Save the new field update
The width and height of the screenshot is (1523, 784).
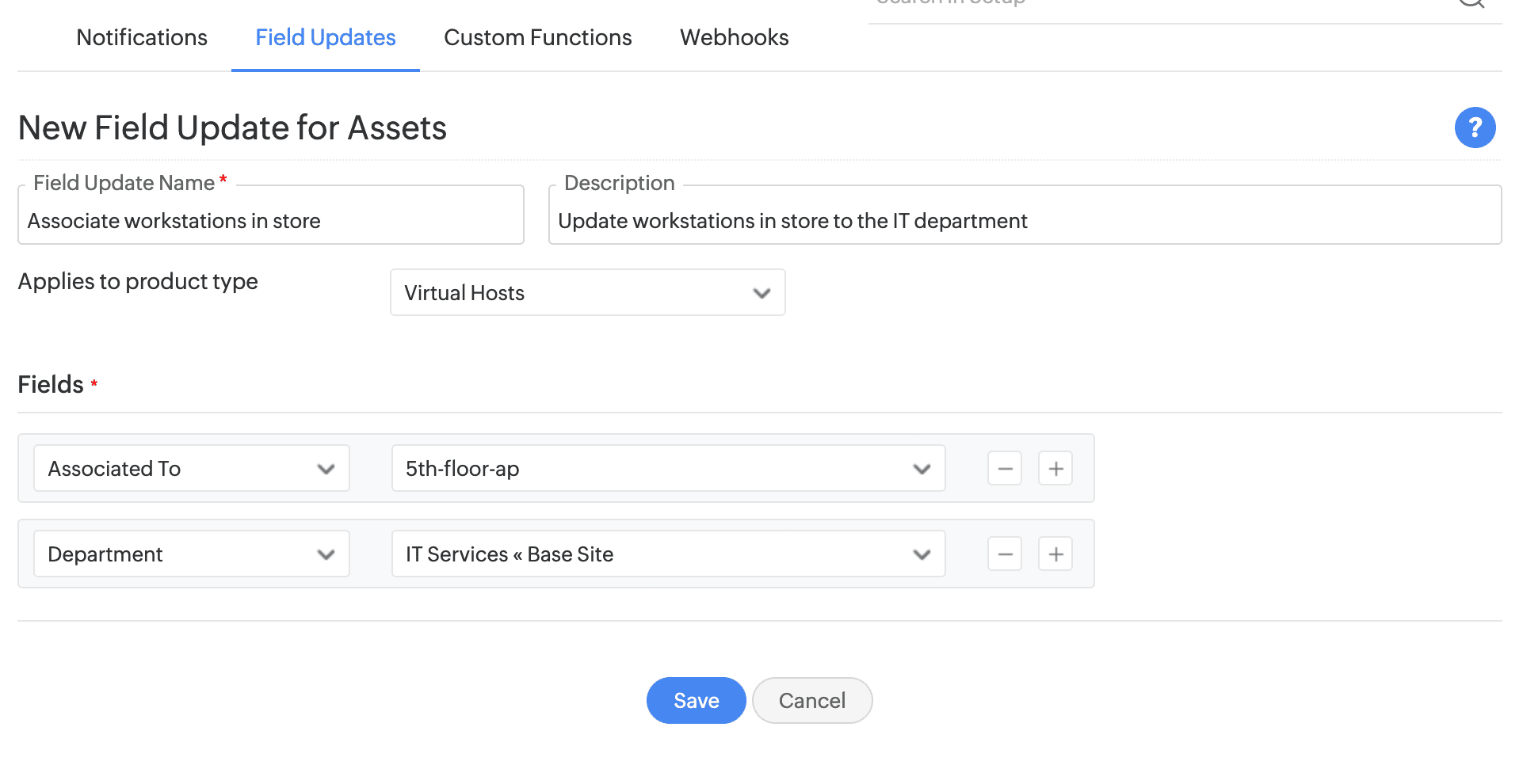click(696, 701)
